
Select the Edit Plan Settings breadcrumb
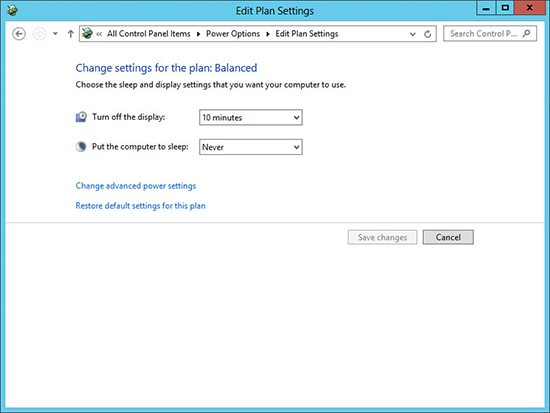click(307, 34)
